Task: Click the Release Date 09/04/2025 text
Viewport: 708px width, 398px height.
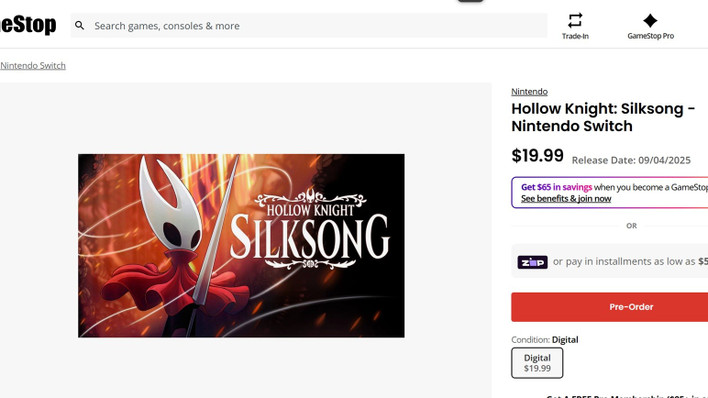Action: 631,160
